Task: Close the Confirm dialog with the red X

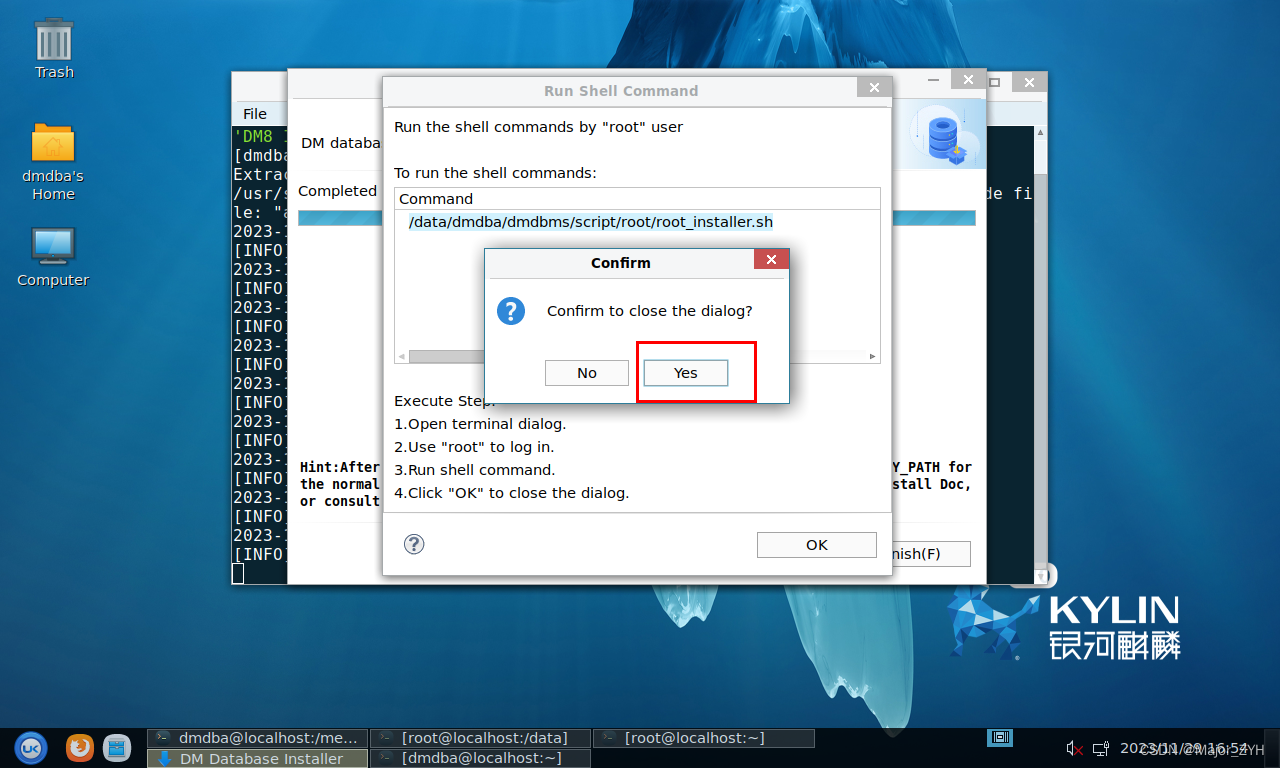Action: point(771,260)
